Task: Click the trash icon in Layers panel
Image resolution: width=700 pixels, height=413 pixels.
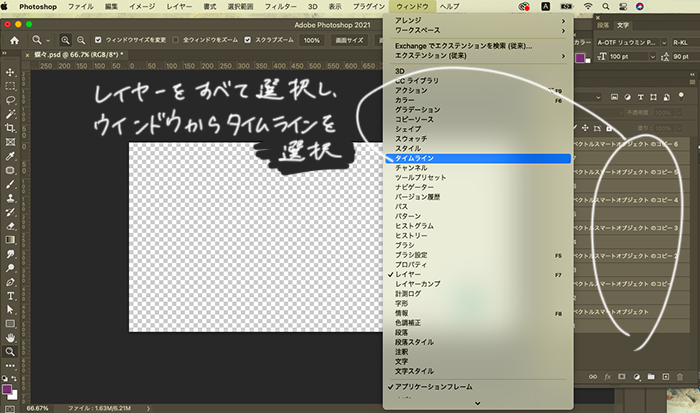Action: click(679, 377)
